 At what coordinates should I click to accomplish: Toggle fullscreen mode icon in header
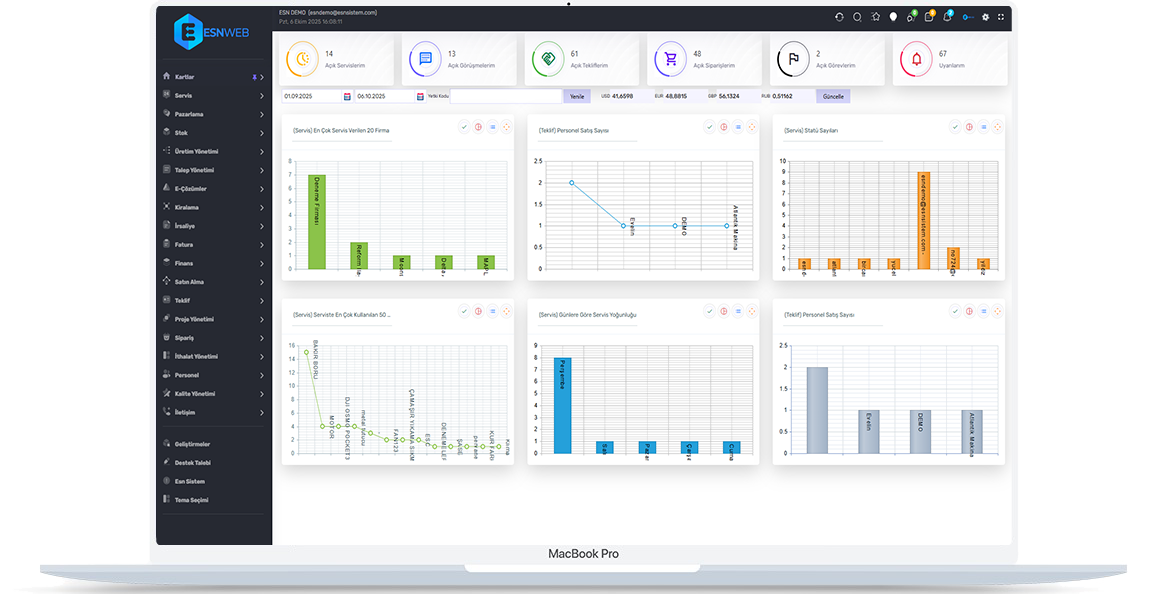click(x=1000, y=17)
